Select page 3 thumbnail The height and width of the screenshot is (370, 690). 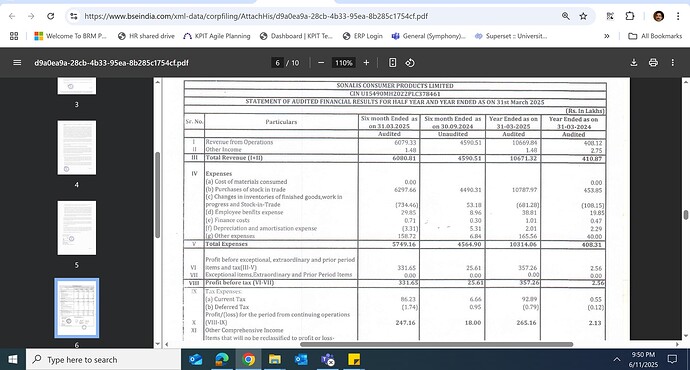(77, 86)
